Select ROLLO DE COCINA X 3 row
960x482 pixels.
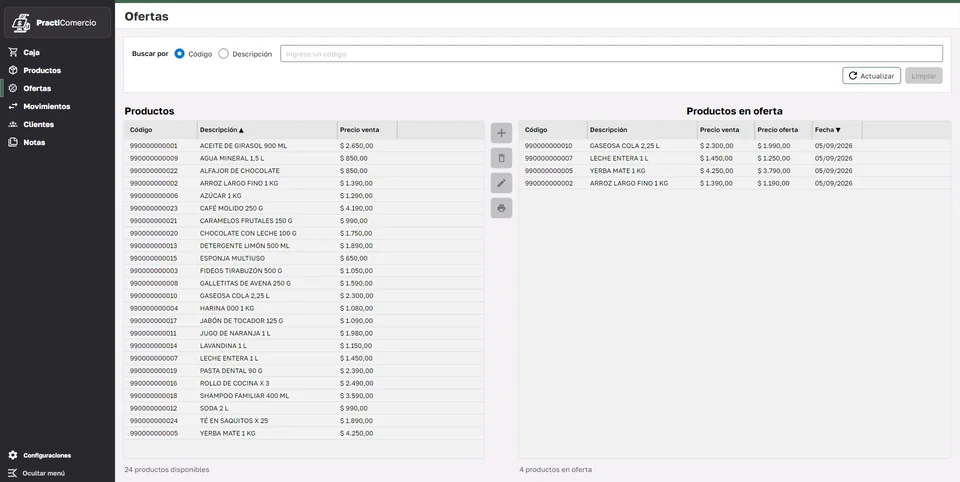[x=304, y=383]
